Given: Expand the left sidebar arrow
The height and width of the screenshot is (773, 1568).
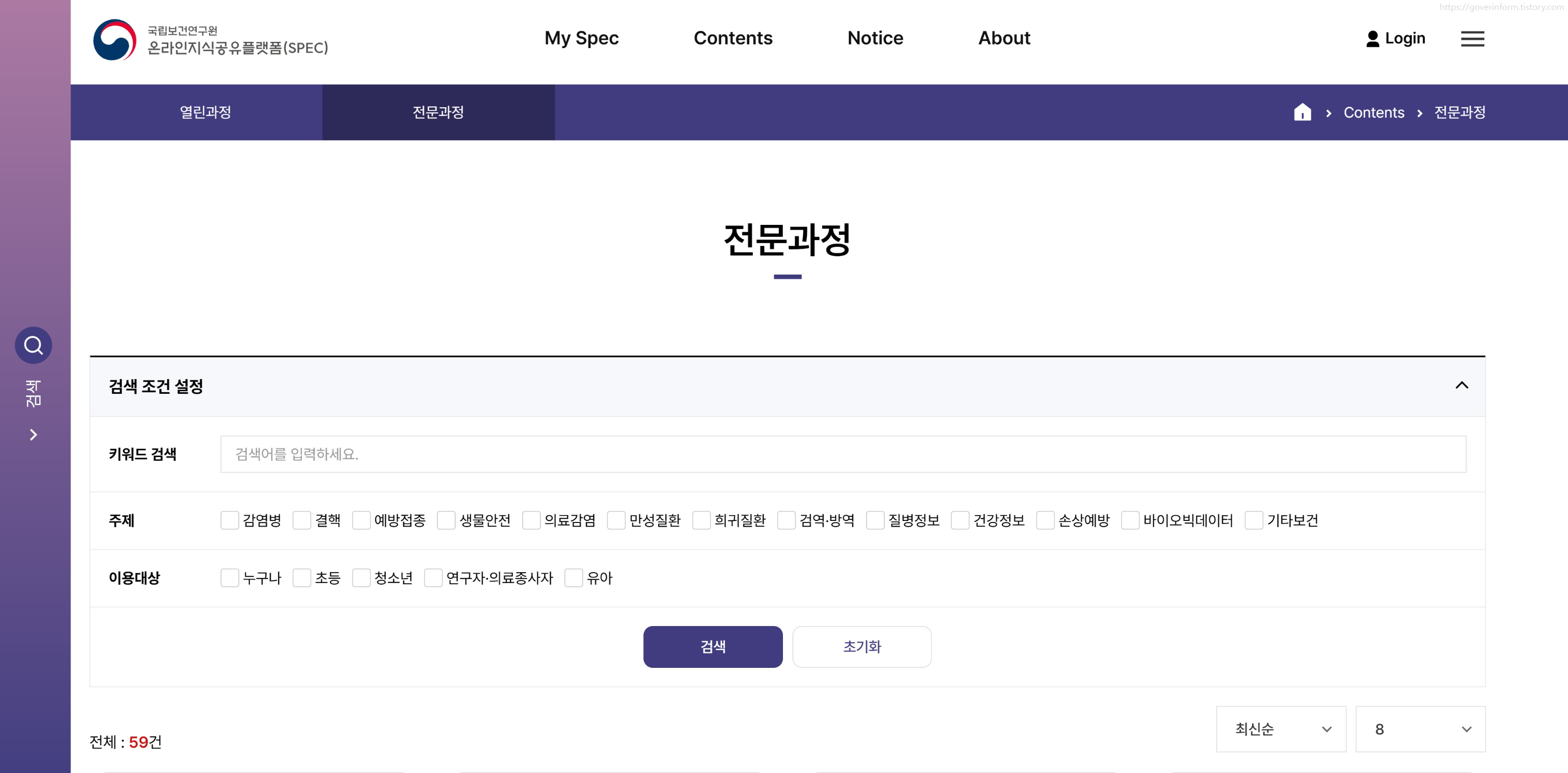Looking at the screenshot, I should pos(33,435).
